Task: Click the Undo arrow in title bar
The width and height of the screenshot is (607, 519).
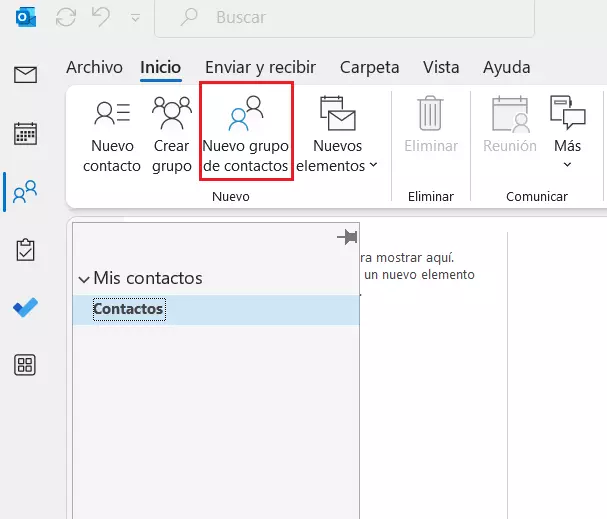Action: tap(101, 18)
